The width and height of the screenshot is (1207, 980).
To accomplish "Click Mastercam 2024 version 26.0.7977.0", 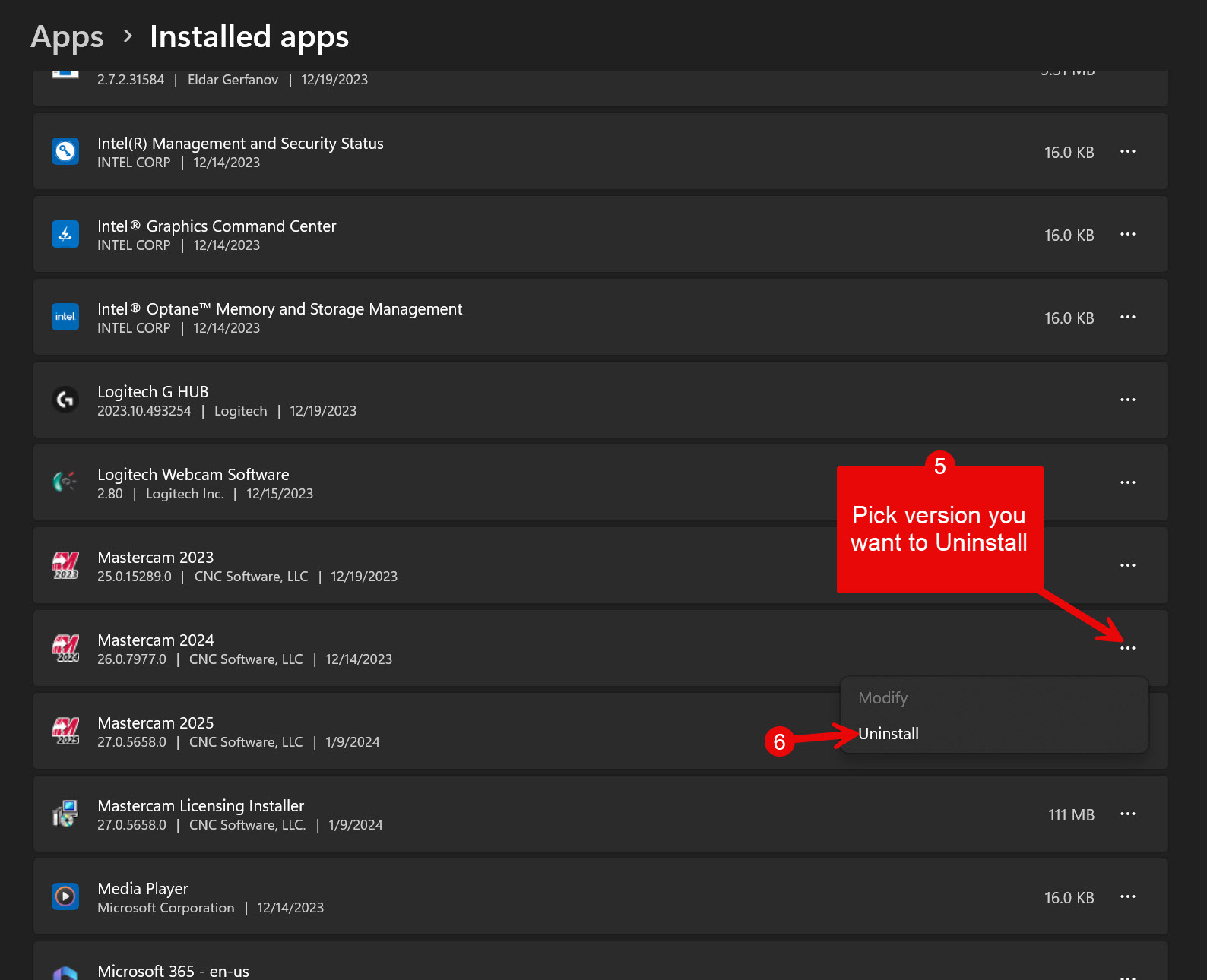I will (131, 659).
